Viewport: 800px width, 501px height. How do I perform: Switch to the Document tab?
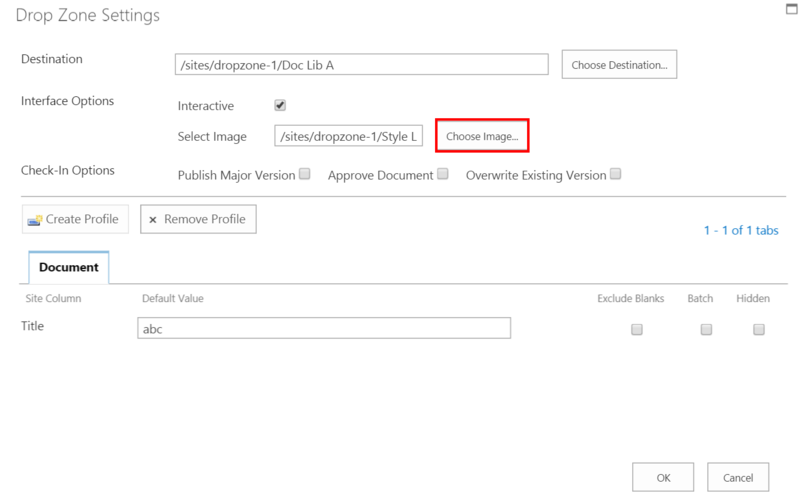69,268
